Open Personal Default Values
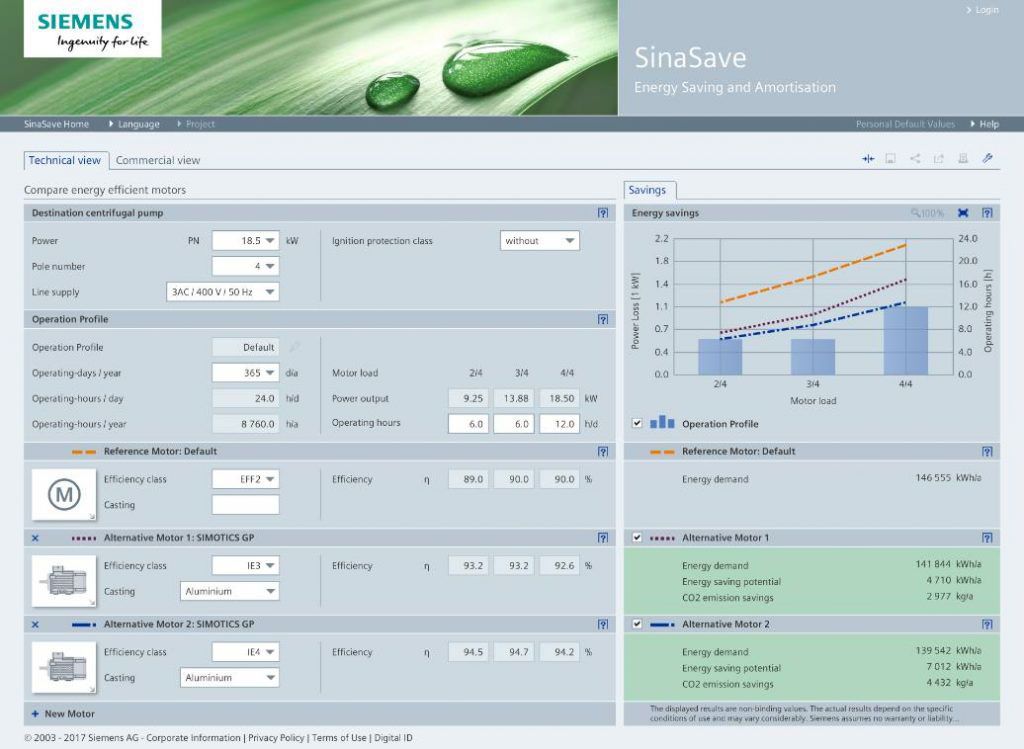This screenshot has height=749, width=1024. click(x=905, y=124)
